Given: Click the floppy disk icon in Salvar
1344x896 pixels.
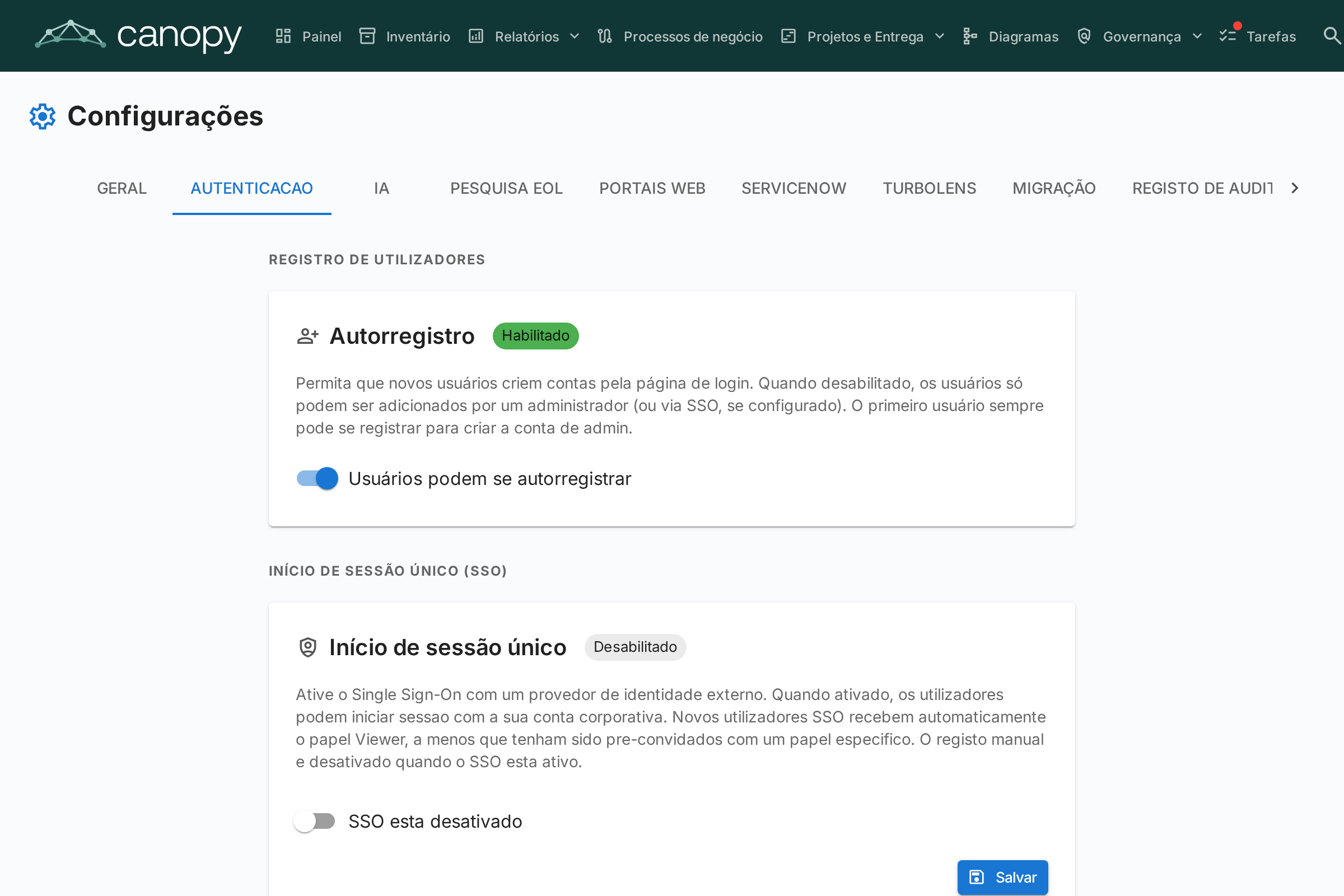Looking at the screenshot, I should click(977, 877).
